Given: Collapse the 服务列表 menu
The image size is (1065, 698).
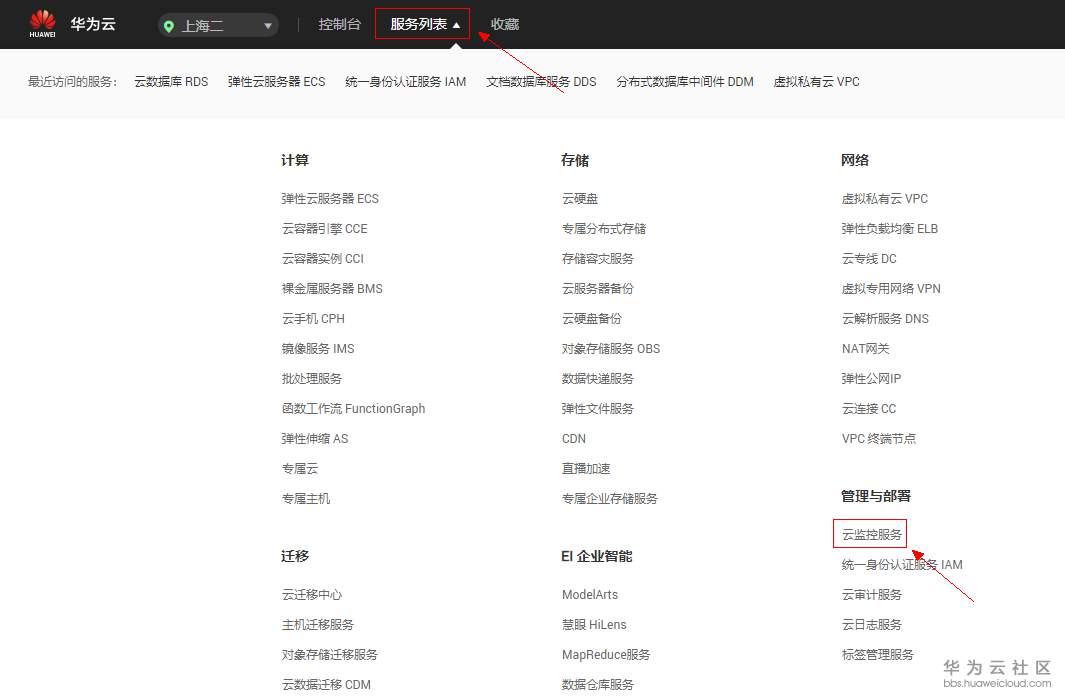Looking at the screenshot, I should 422,24.
